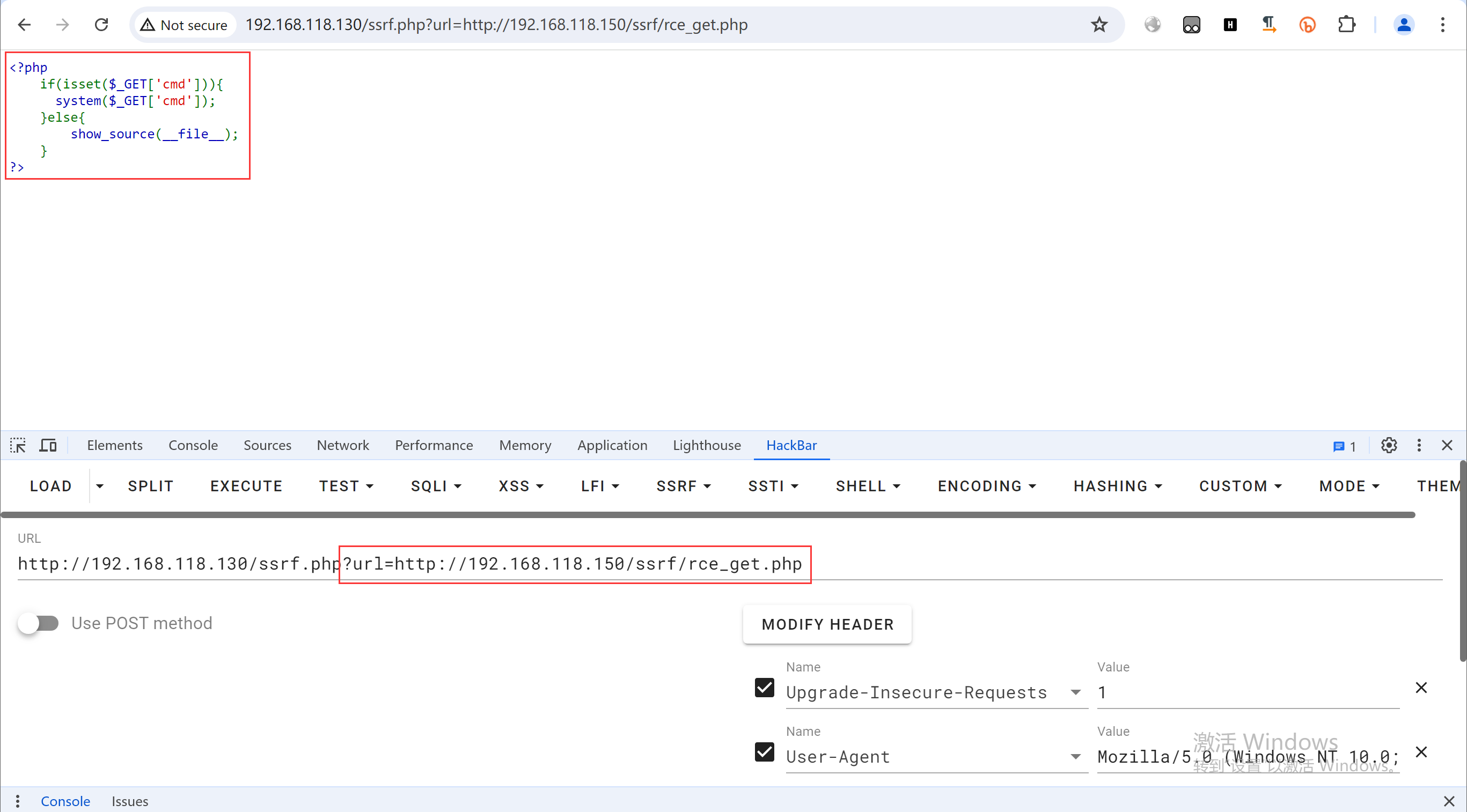Open the Chrome three-dot menu
This screenshot has height=812, width=1467.
coord(1442,25)
